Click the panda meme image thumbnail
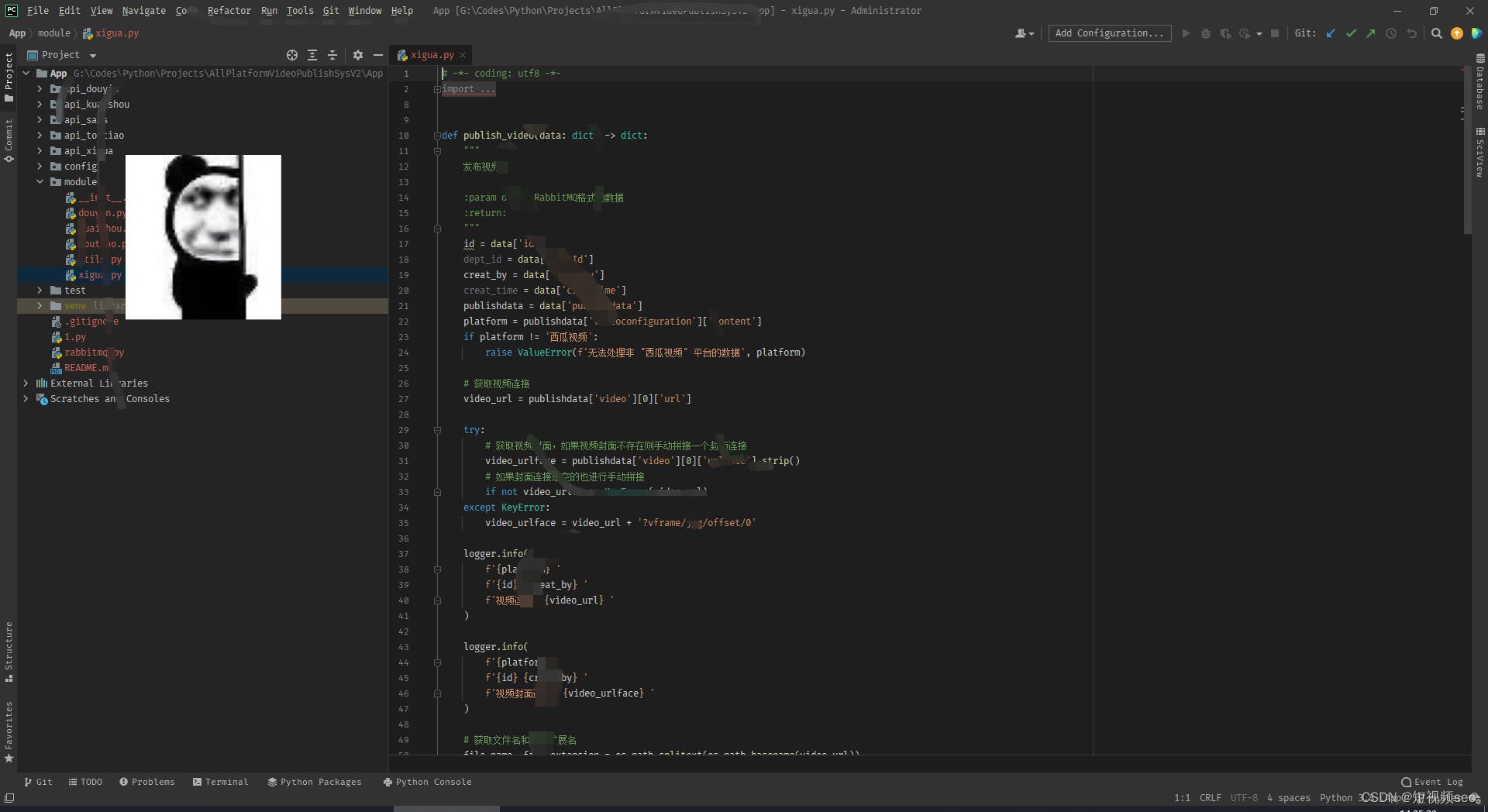This screenshot has width=1488, height=812. tap(203, 237)
